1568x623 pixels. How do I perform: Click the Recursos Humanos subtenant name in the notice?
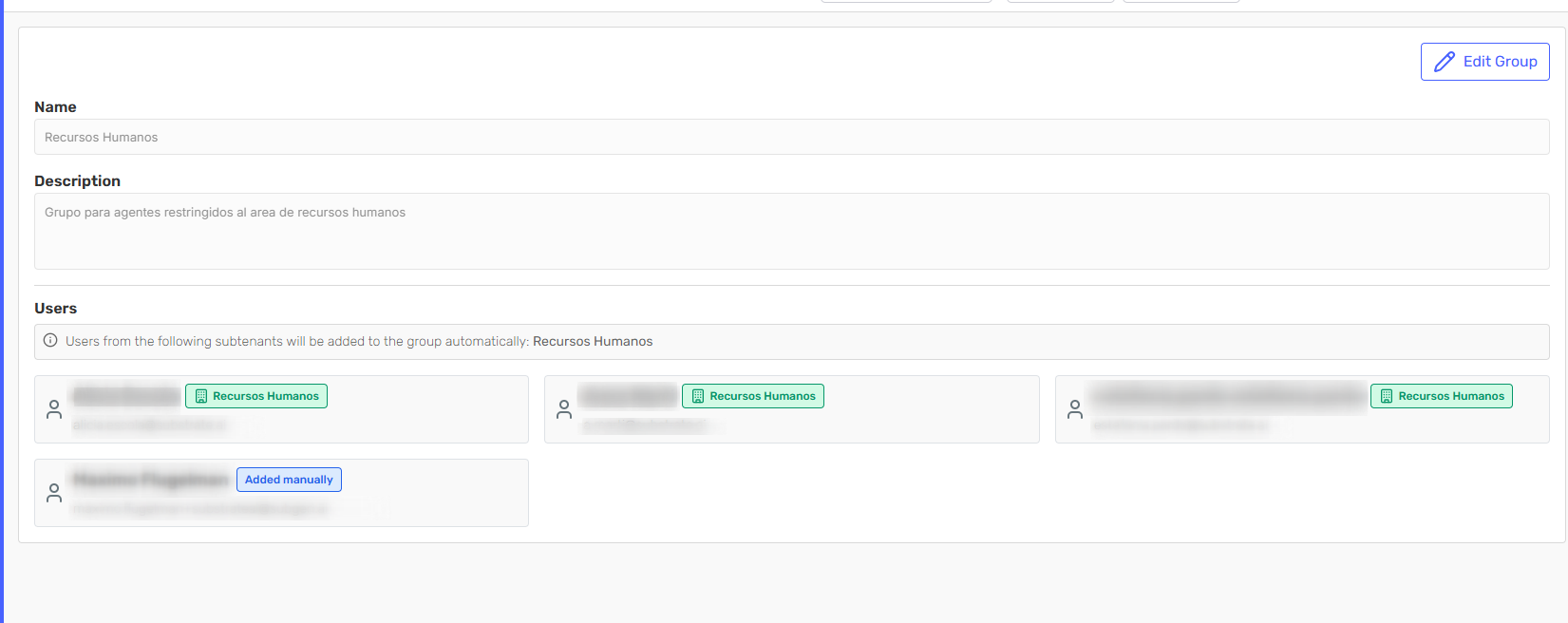[593, 342]
